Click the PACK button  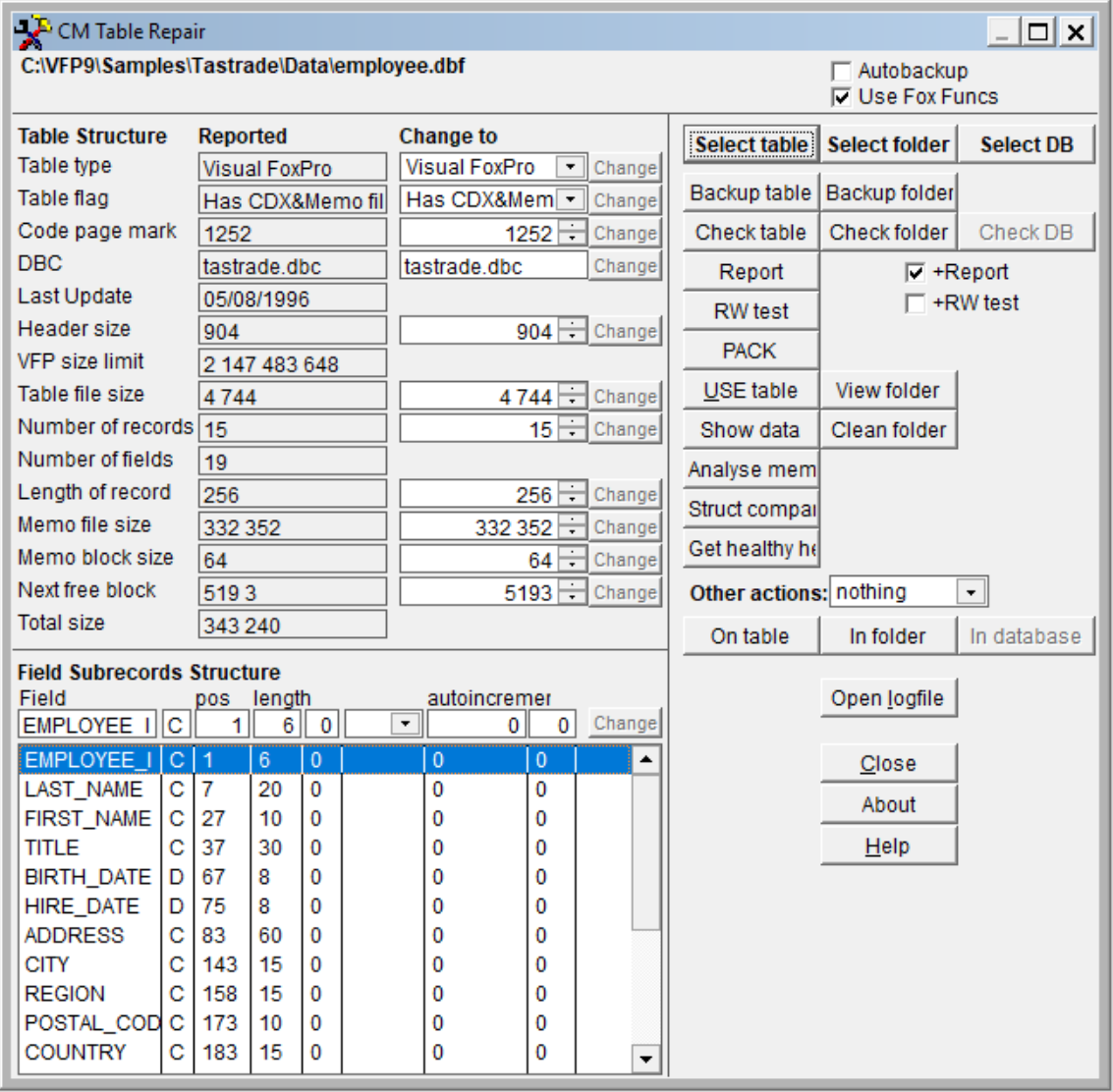tap(751, 351)
